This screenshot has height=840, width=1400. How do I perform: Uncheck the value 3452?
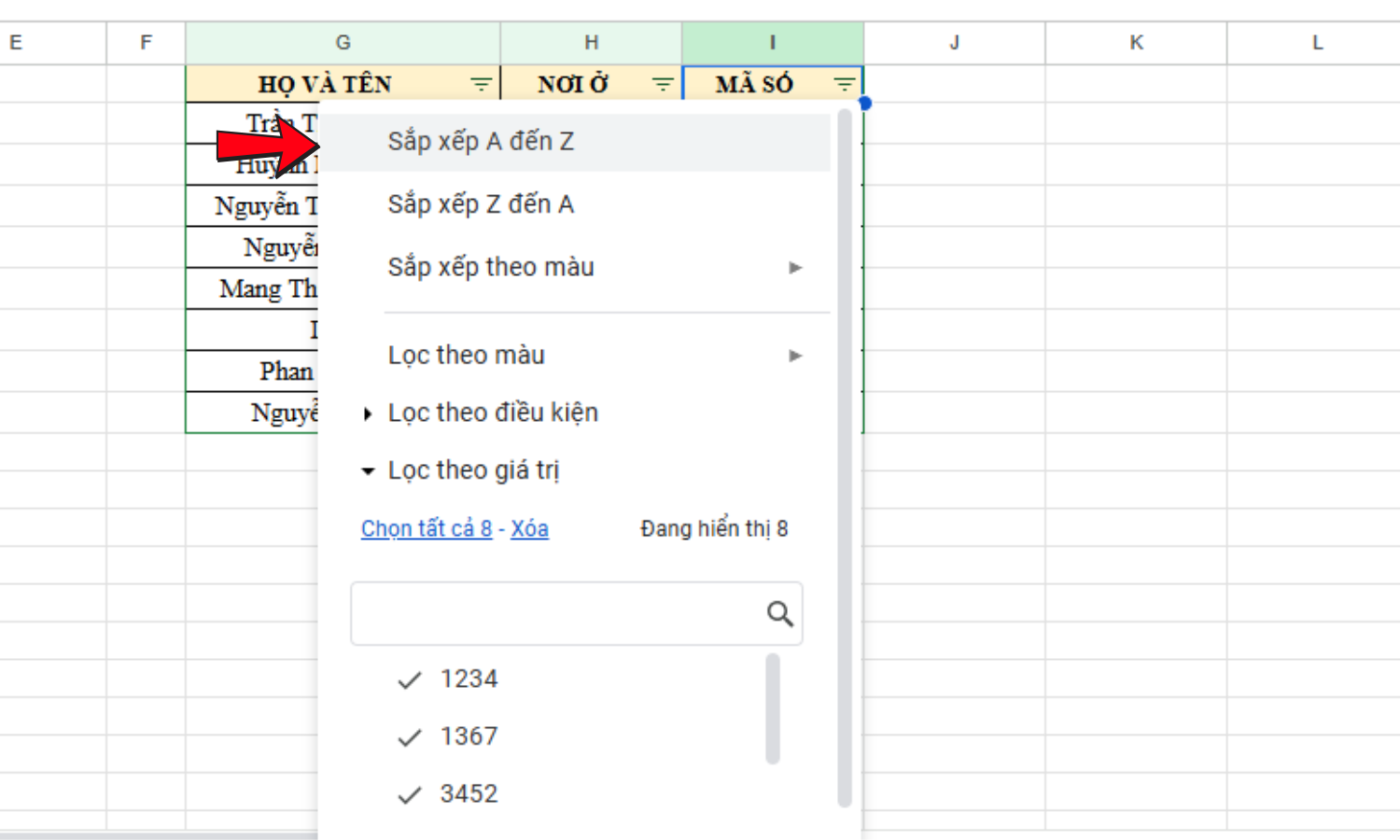409,794
